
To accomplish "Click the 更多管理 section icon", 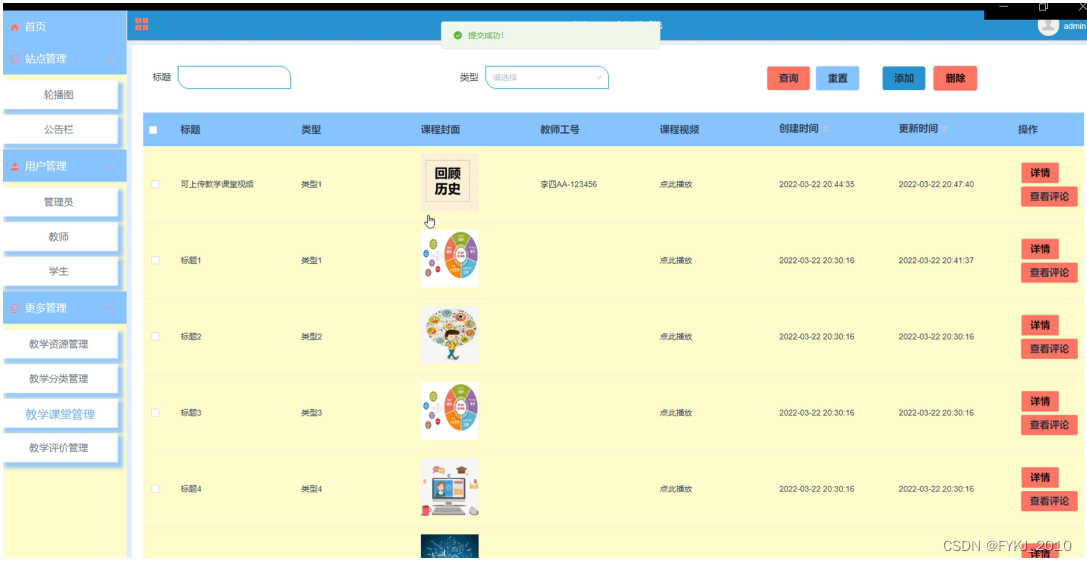I will (15, 308).
